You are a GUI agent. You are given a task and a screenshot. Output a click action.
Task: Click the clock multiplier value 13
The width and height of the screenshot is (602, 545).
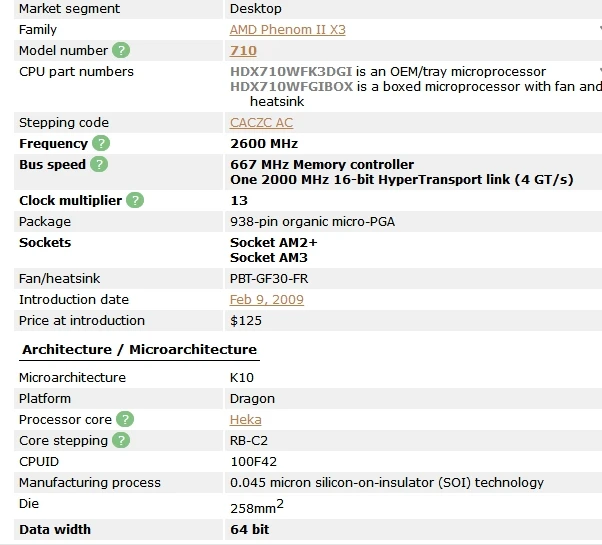coord(239,201)
